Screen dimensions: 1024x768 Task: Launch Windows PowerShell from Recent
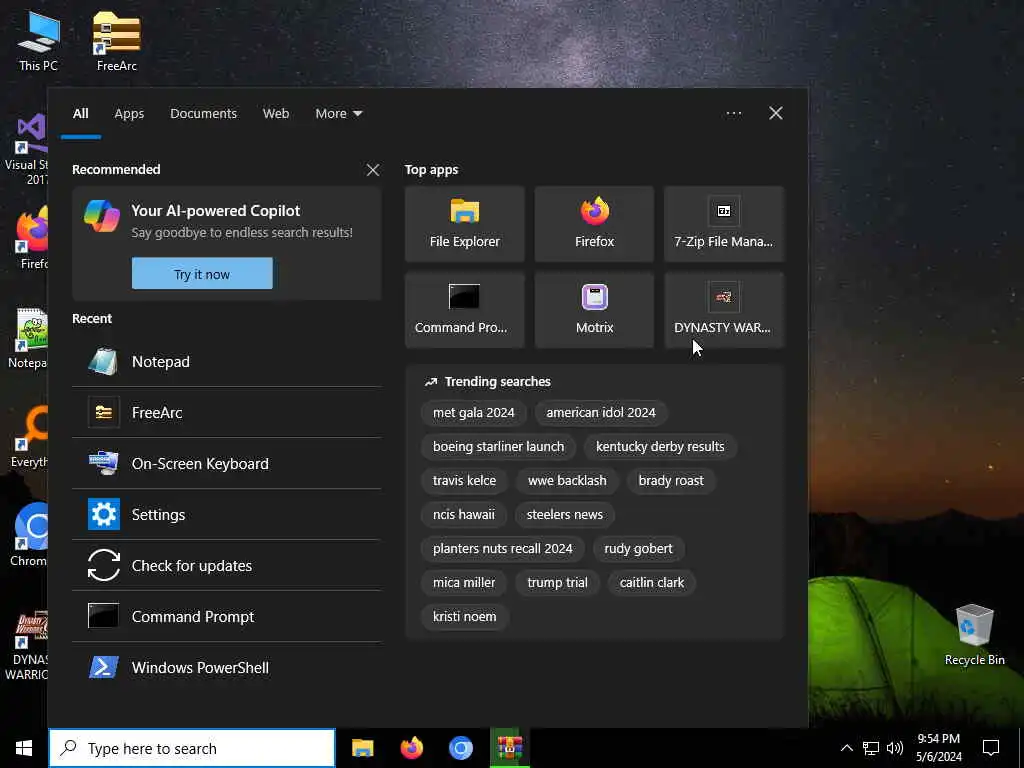[x=227, y=667]
